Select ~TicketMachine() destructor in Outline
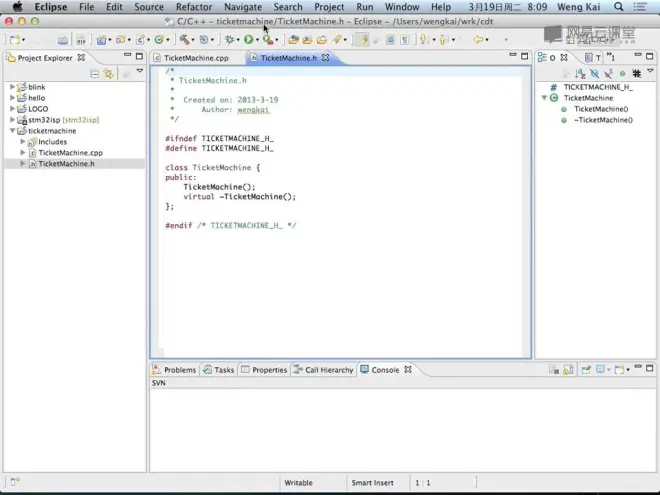Image resolution: width=660 pixels, height=495 pixels. [603, 120]
